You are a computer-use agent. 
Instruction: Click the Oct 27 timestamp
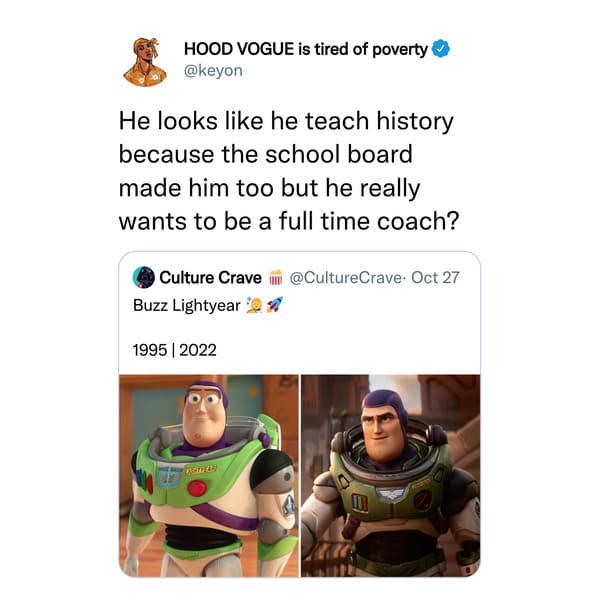435,278
